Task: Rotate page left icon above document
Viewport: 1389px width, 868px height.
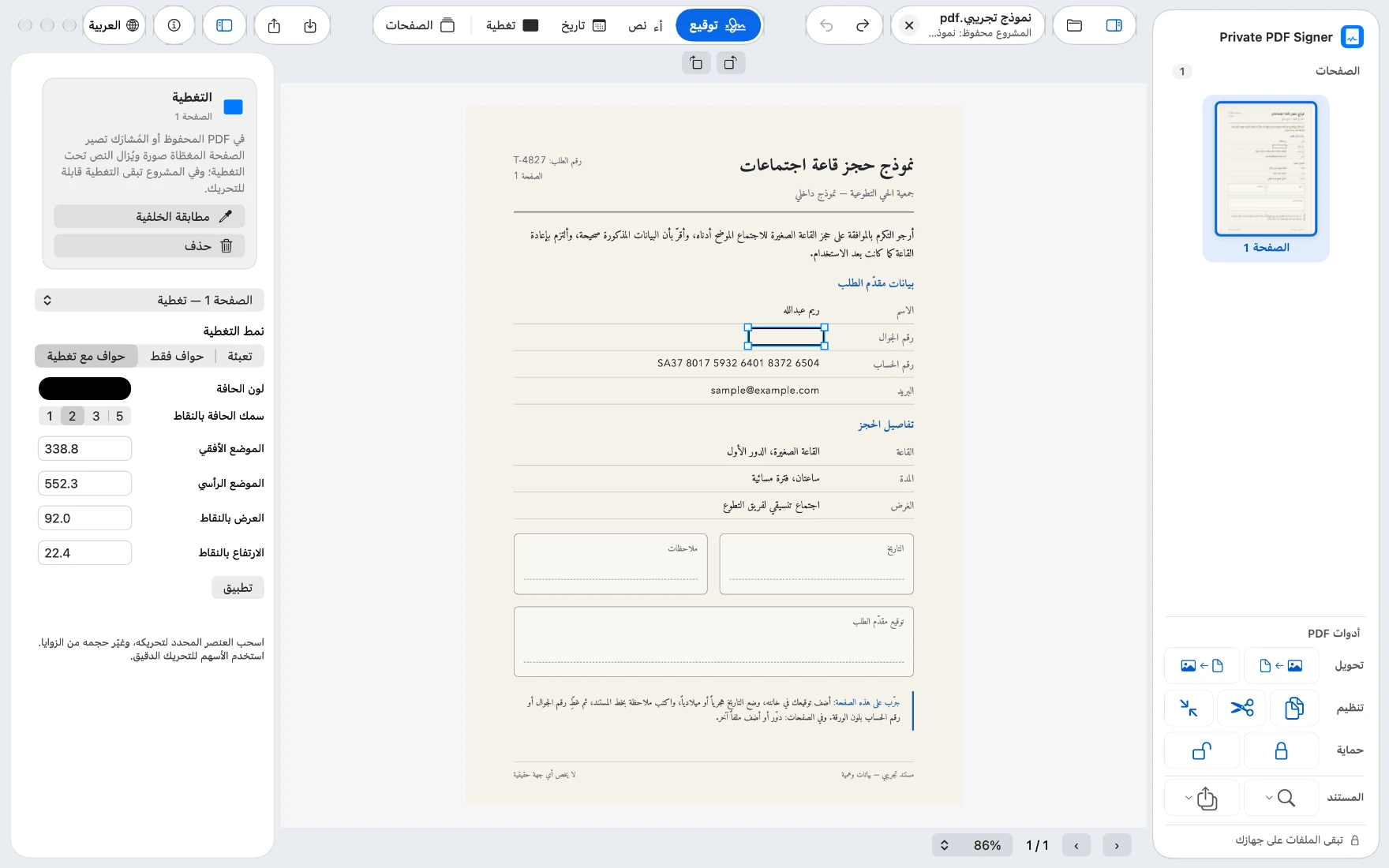Action: [696, 62]
